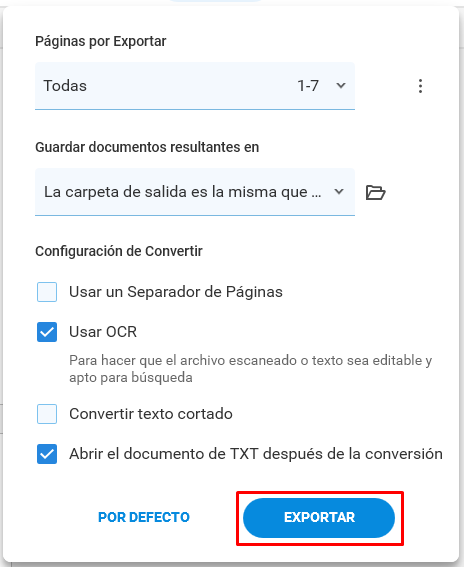Image resolution: width=464 pixels, height=567 pixels.
Task: Click the EXPORTAR button
Action: click(x=319, y=517)
